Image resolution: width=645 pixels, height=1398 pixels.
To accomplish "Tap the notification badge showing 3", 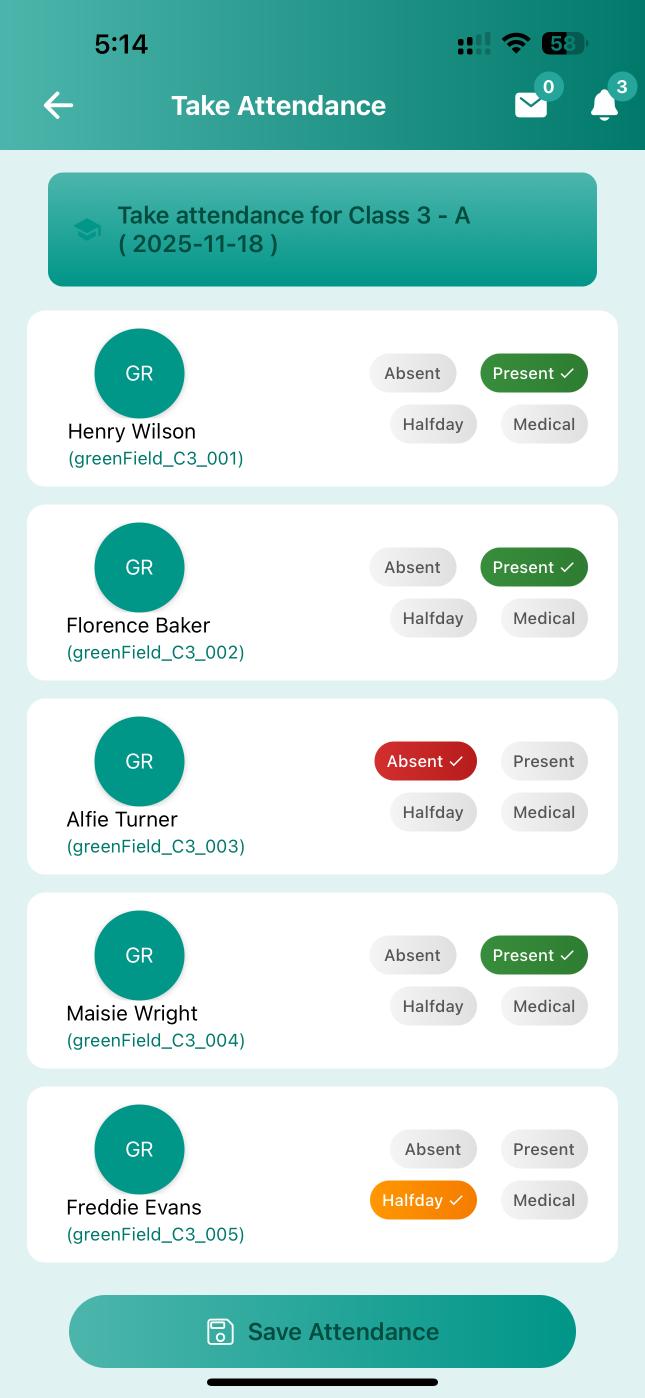I will tap(621, 87).
